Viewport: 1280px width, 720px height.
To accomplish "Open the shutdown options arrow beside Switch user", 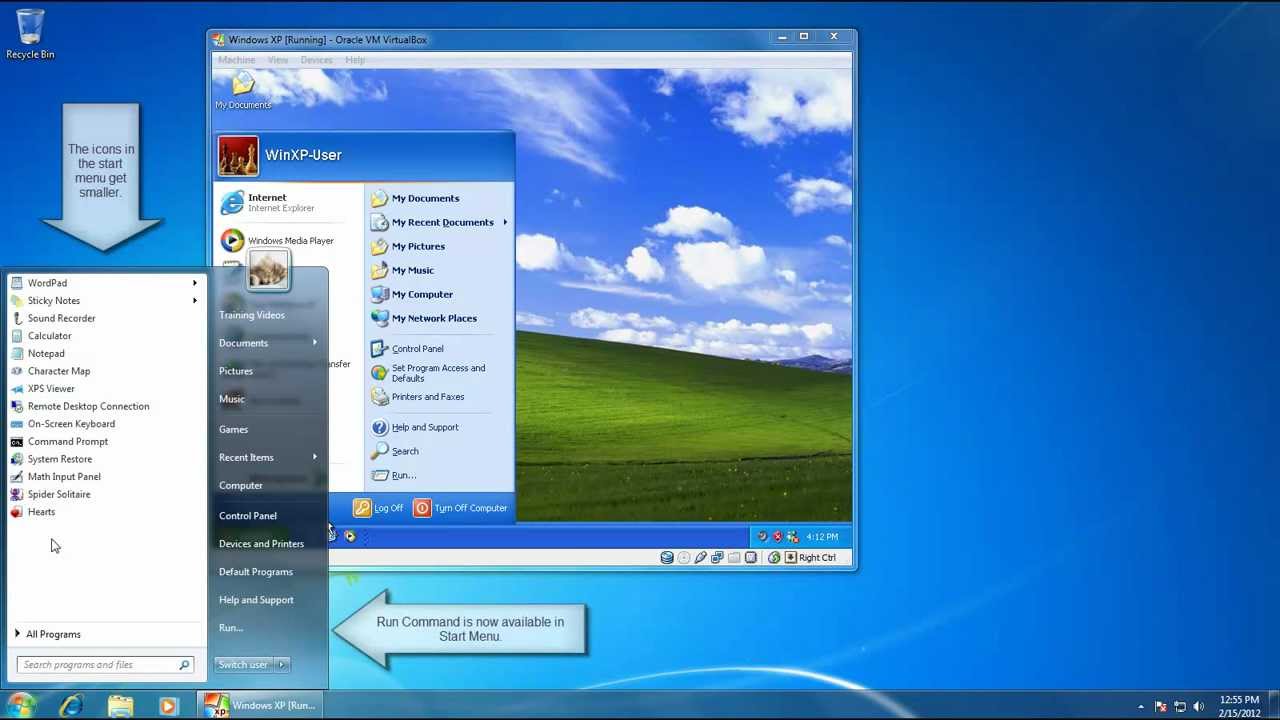I will point(282,664).
